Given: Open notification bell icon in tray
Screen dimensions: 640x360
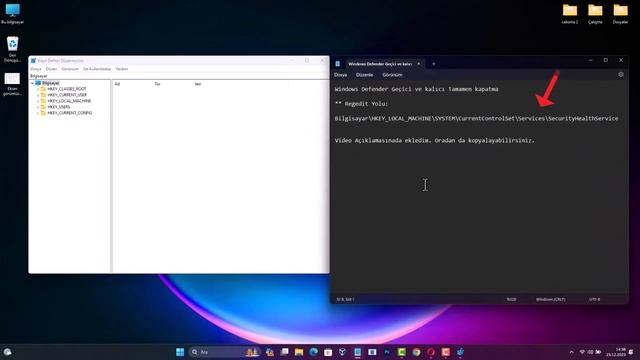Looking at the screenshot, I should [631, 352].
